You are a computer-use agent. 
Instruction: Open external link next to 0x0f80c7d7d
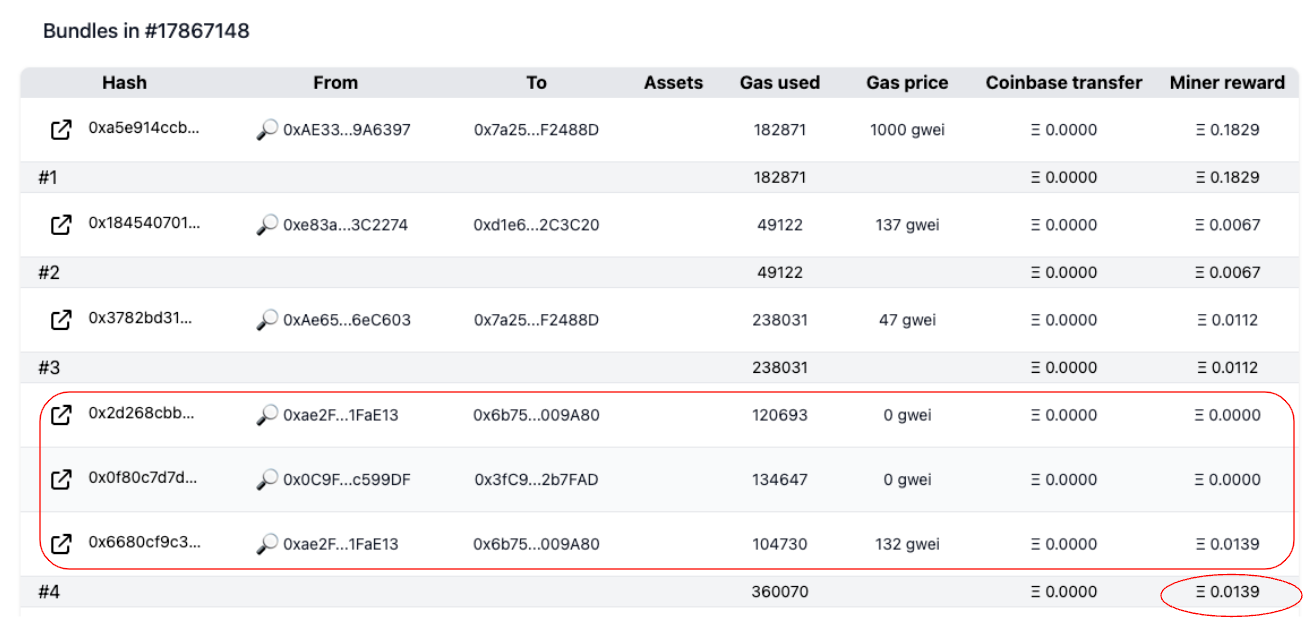click(x=61, y=479)
